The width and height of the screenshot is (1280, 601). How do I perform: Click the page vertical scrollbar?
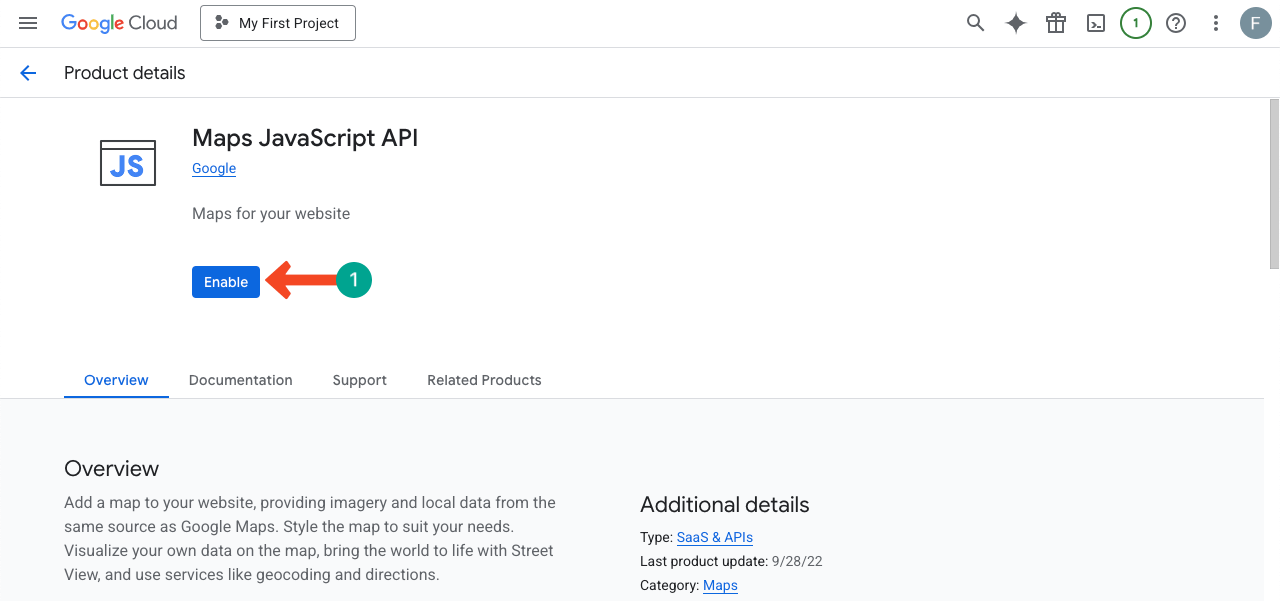click(x=1274, y=184)
